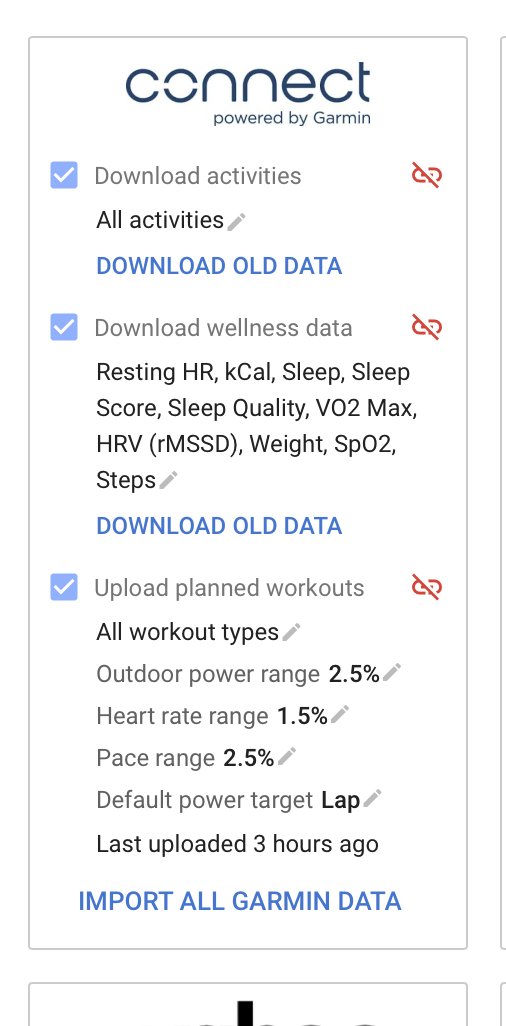Click DOWNLOAD OLD DATA under wellness data
The image size is (506, 1026).
(x=219, y=525)
